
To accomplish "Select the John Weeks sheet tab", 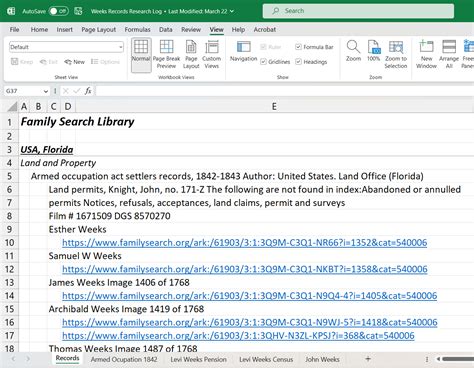I will coord(322,359).
